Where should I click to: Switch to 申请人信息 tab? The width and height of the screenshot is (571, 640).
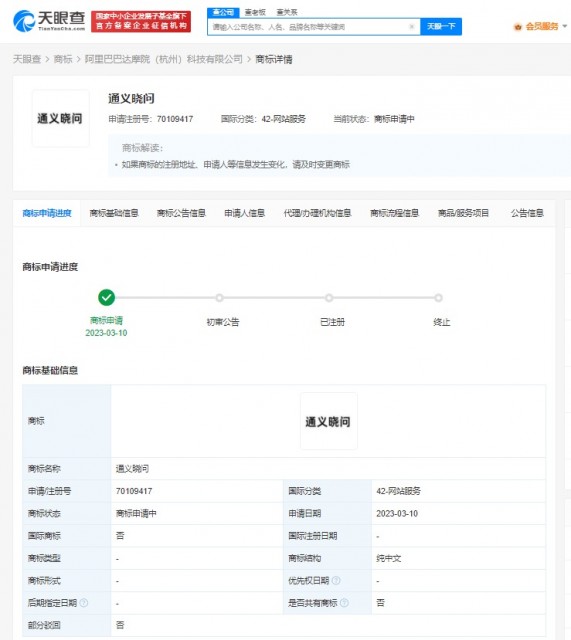[x=244, y=213]
